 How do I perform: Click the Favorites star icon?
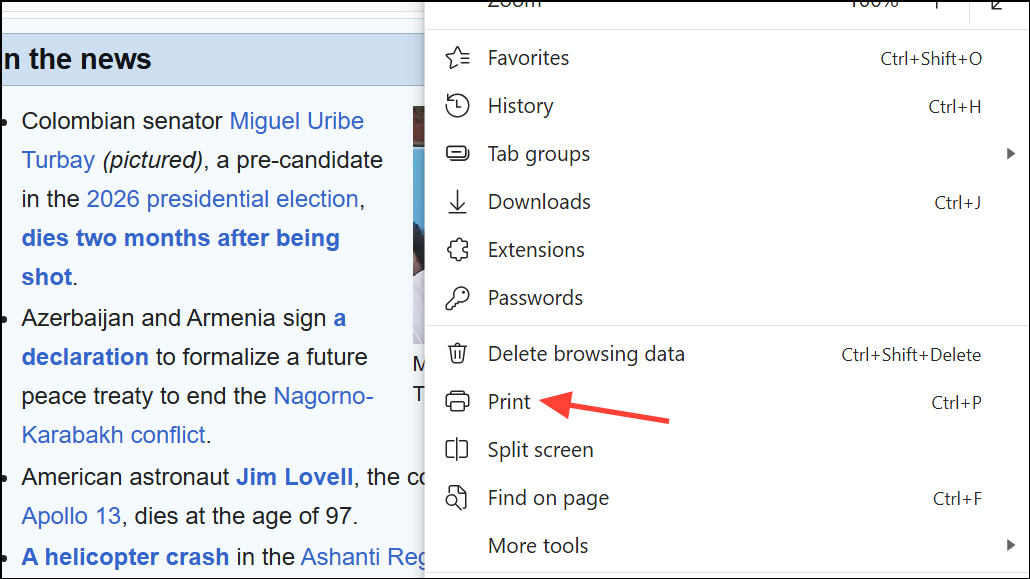point(457,58)
